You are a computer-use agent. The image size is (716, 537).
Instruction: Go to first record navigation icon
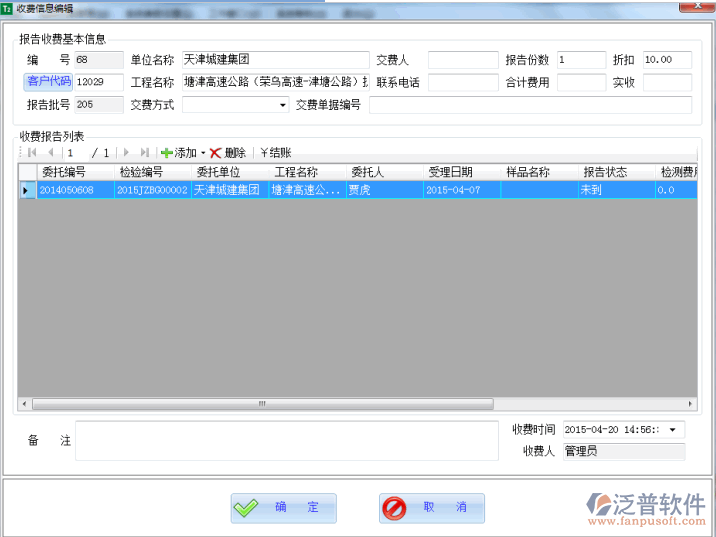pos(32,152)
